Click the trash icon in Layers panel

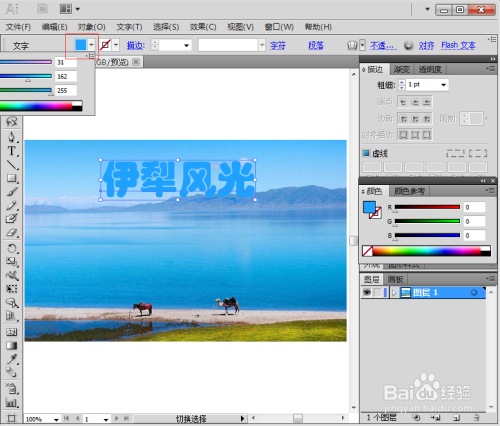click(x=477, y=417)
